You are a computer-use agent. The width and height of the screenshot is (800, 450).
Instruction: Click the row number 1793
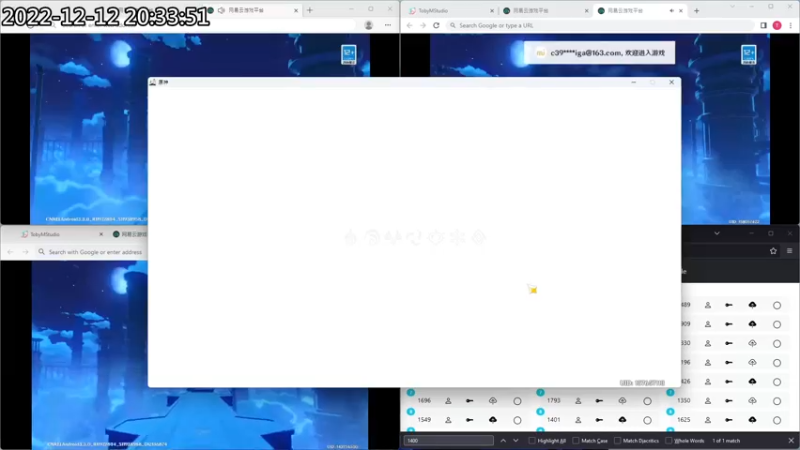point(554,401)
